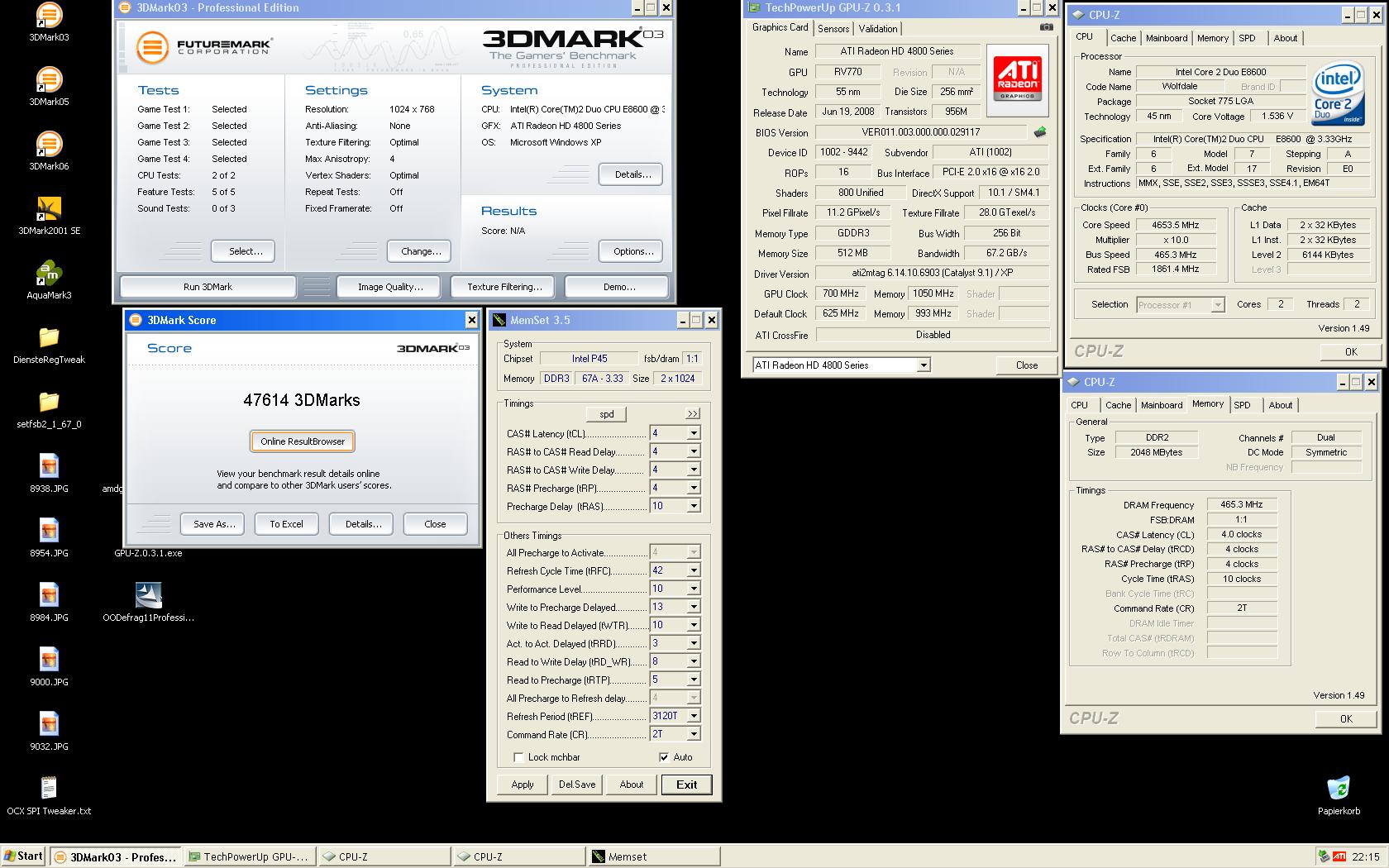
Task: Click the ATI Radeon logo in GPU-Z
Action: point(1017,79)
